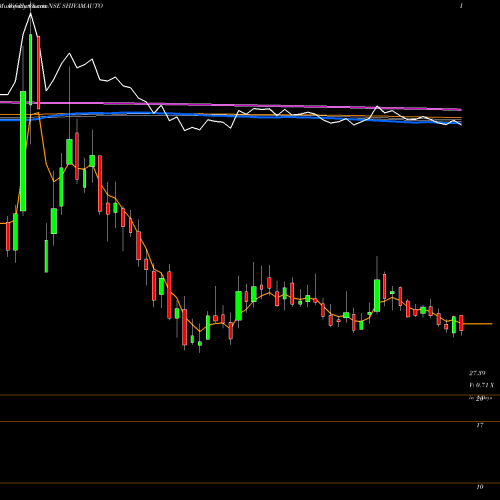Click the 27.59 price value label
The height and width of the screenshot is (500, 500).
(477, 373)
